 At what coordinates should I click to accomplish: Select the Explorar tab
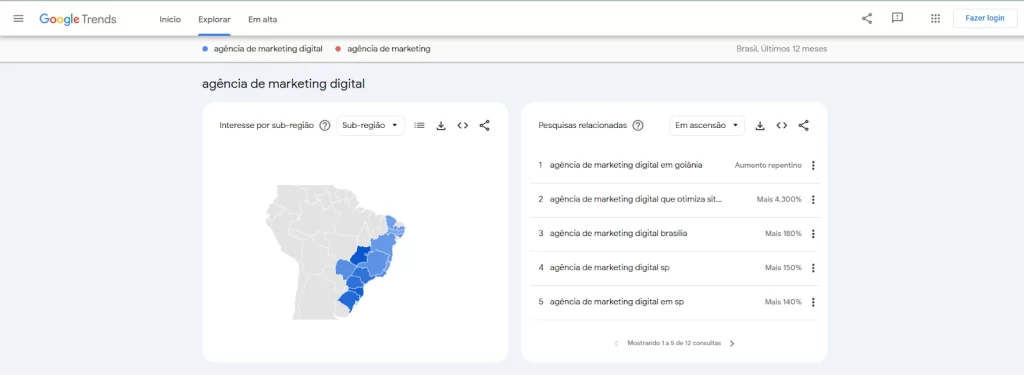coord(214,19)
